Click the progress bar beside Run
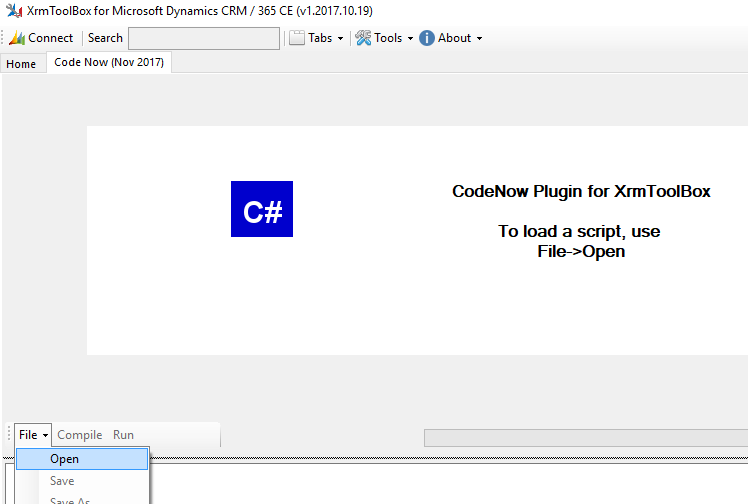The height and width of the screenshot is (504, 748). (x=585, y=437)
